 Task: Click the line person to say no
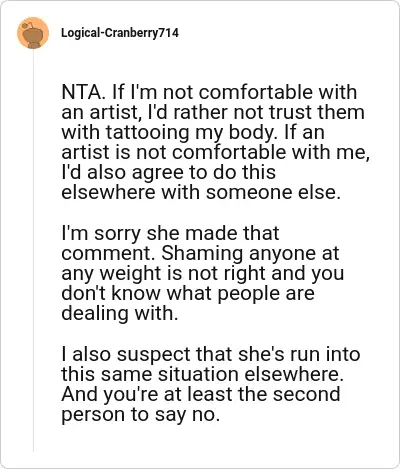click(x=141, y=414)
